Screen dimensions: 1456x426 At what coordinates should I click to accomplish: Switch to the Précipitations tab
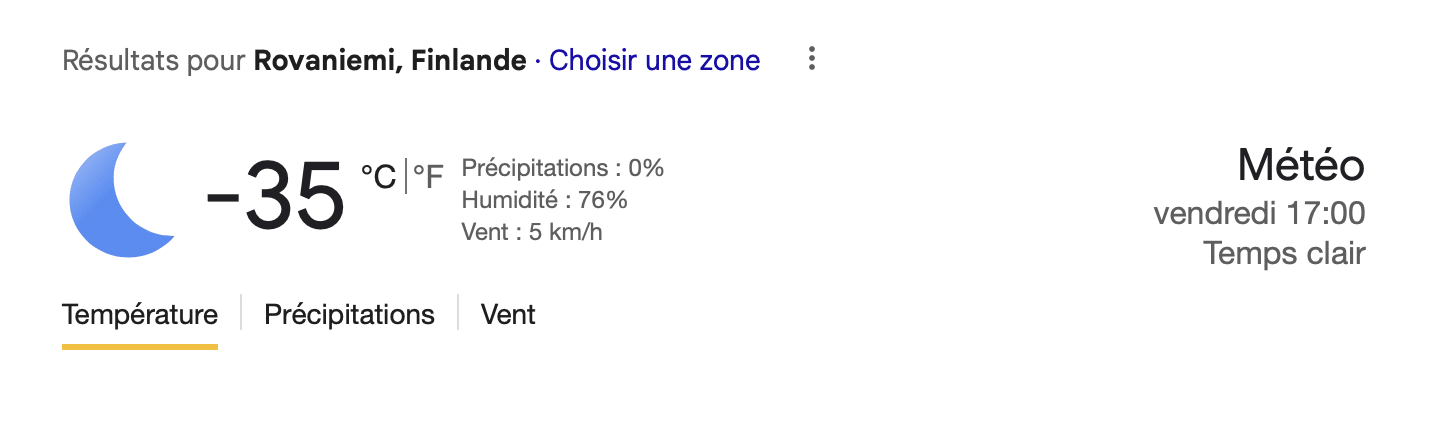tap(349, 314)
